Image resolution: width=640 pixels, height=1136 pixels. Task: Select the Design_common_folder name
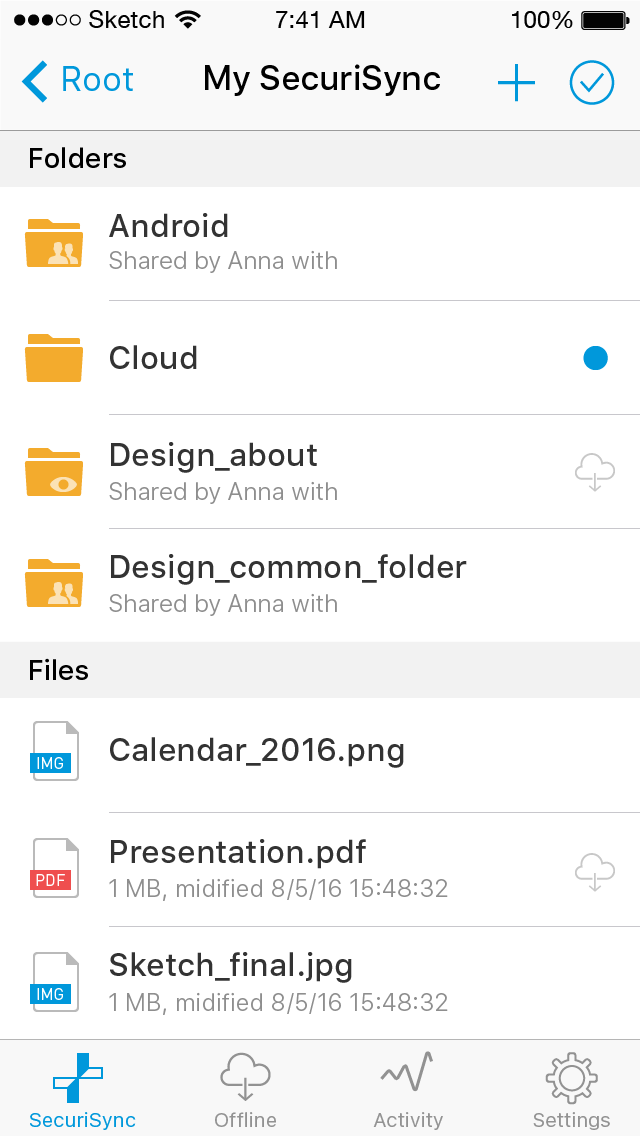(287, 567)
